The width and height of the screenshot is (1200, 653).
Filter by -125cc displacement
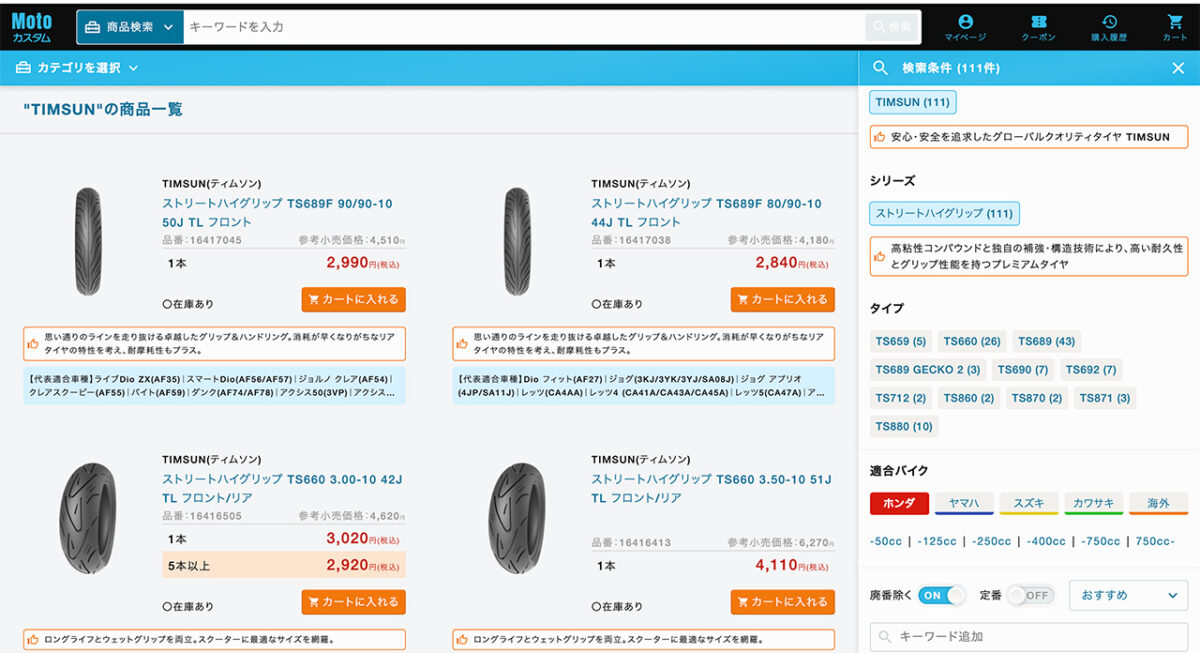937,541
